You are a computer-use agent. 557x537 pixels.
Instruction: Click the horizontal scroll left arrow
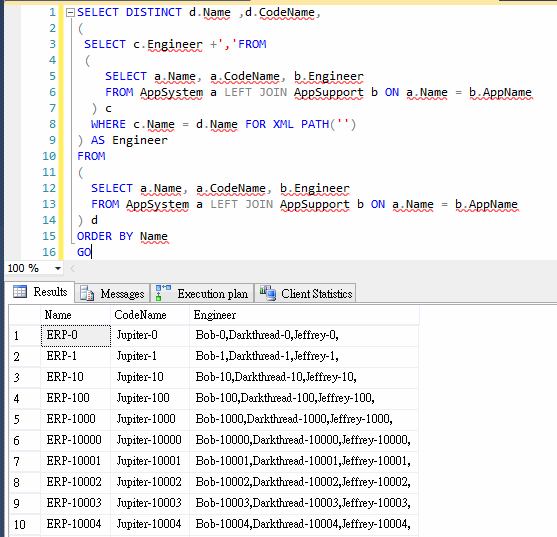(72, 268)
